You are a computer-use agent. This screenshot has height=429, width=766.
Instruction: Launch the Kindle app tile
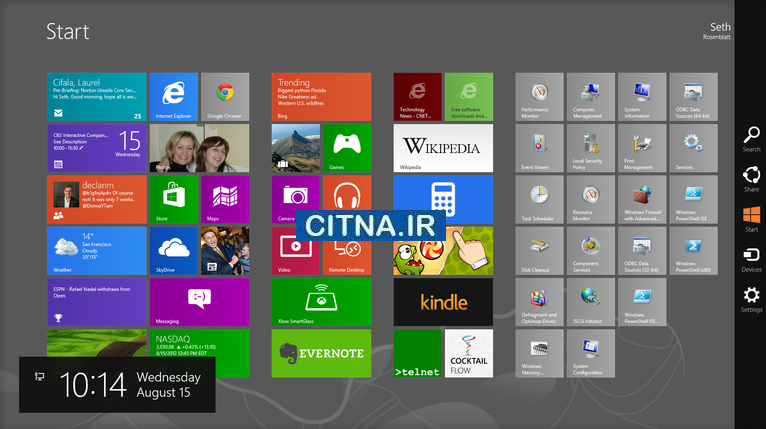coord(443,302)
